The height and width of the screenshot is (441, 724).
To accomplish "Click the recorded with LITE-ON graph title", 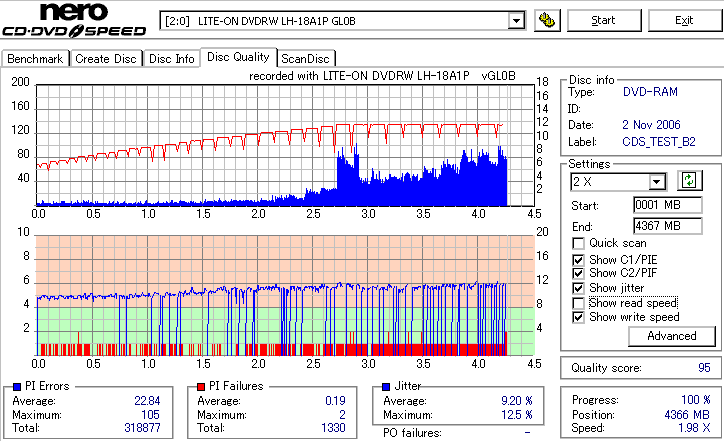I will coord(382,76).
